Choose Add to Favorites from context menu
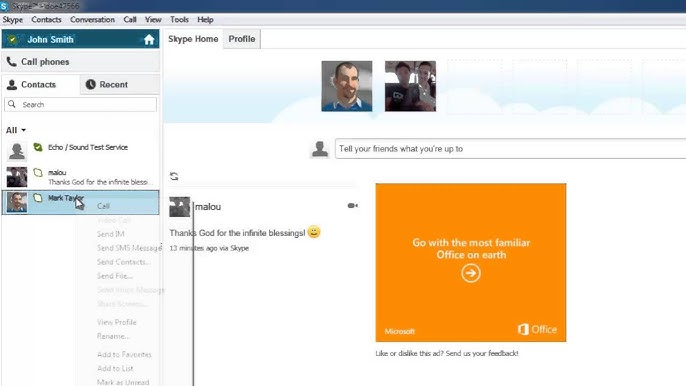The image size is (686, 386). tap(124, 355)
